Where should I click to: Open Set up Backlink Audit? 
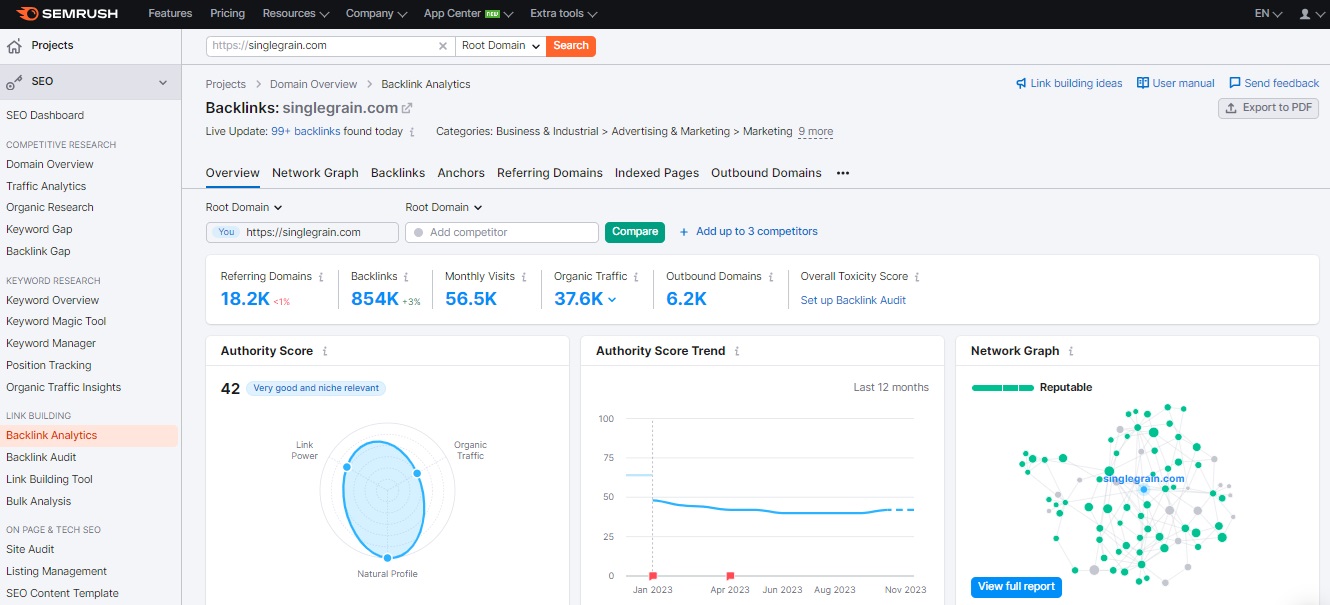click(853, 300)
